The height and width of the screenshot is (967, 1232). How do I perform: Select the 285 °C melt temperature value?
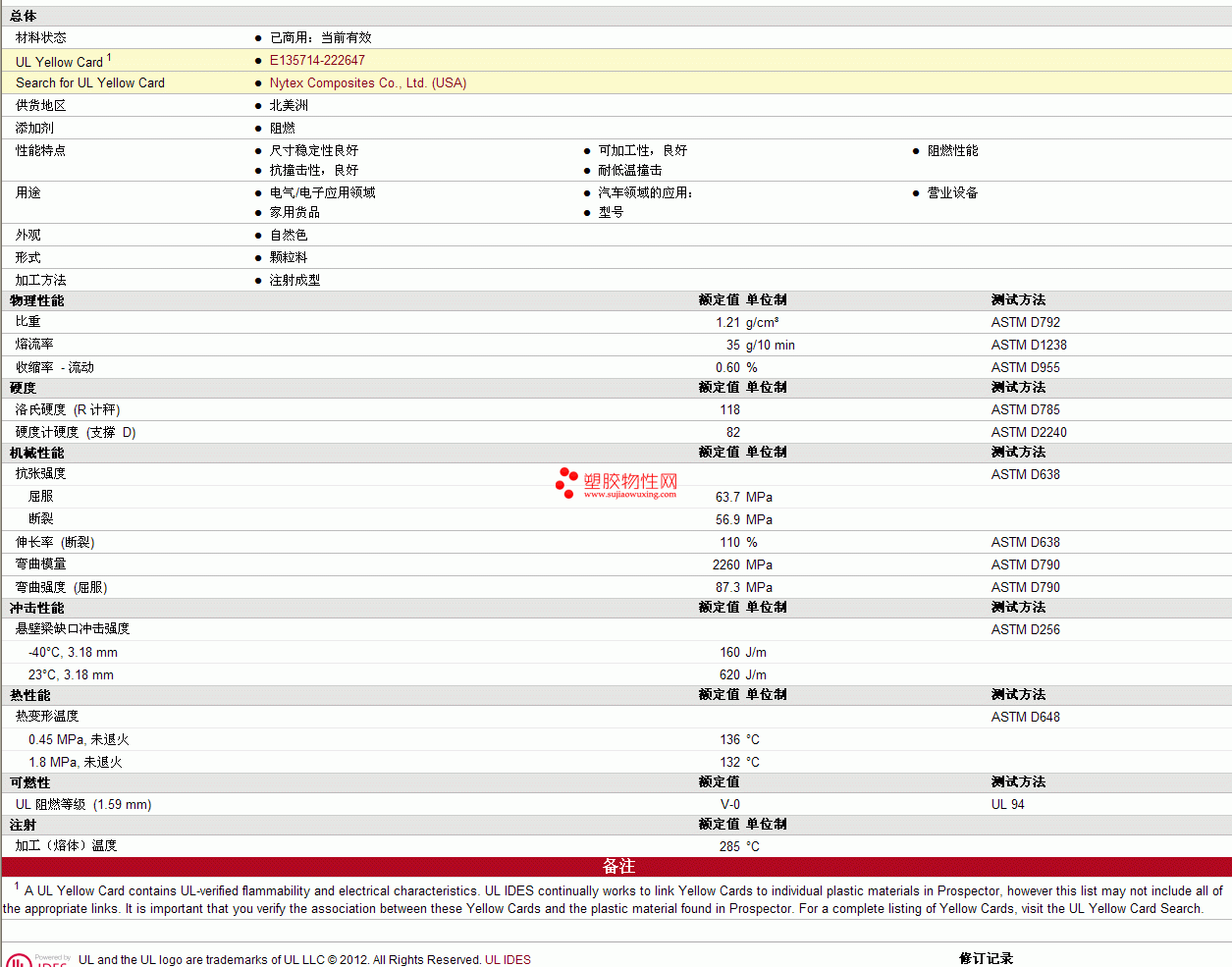(740, 846)
